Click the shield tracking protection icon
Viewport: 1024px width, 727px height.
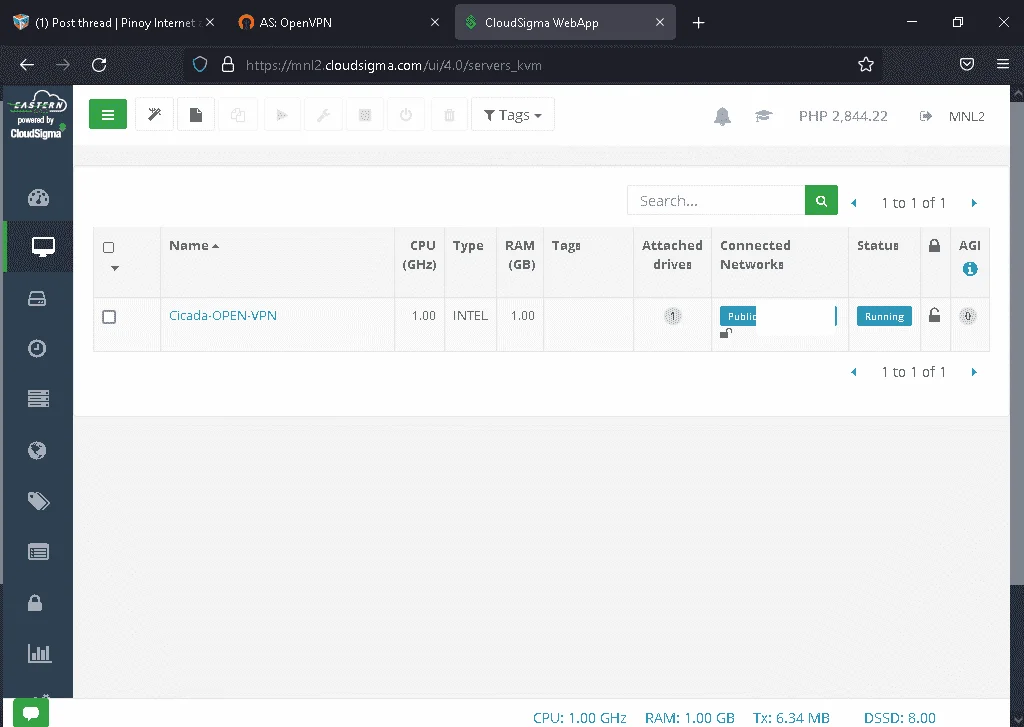click(x=200, y=64)
